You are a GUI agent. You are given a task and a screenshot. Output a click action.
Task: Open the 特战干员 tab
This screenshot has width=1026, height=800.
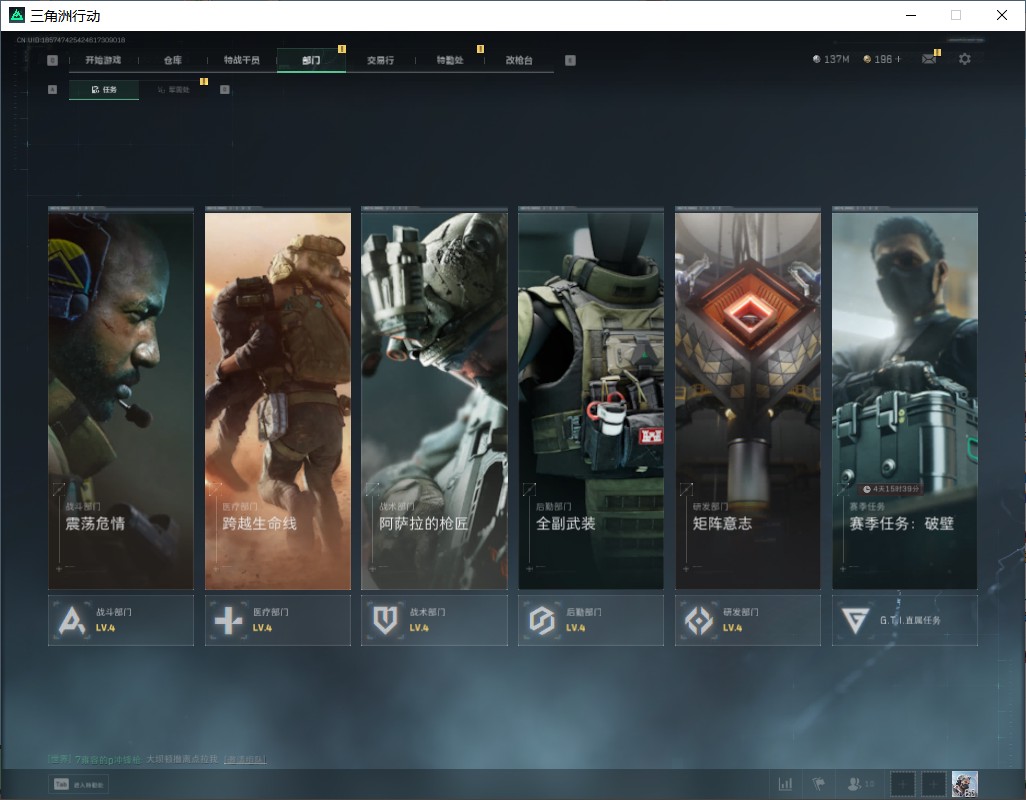pos(241,60)
